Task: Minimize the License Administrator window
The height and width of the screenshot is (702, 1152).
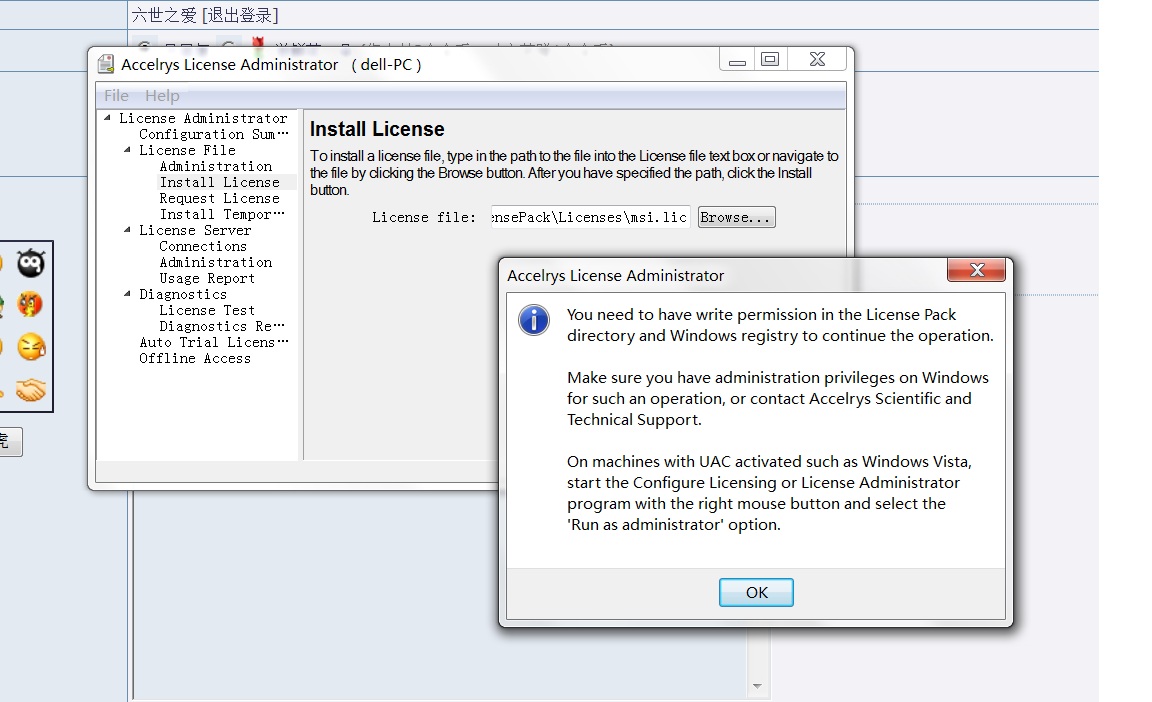Action: [737, 61]
